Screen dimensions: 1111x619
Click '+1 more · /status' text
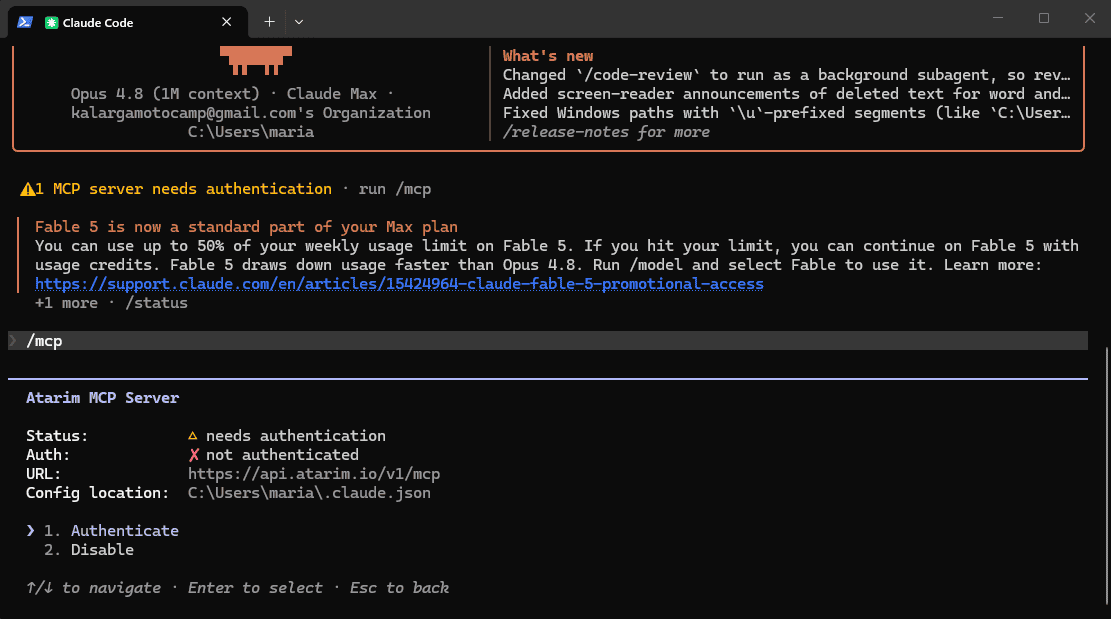point(111,303)
